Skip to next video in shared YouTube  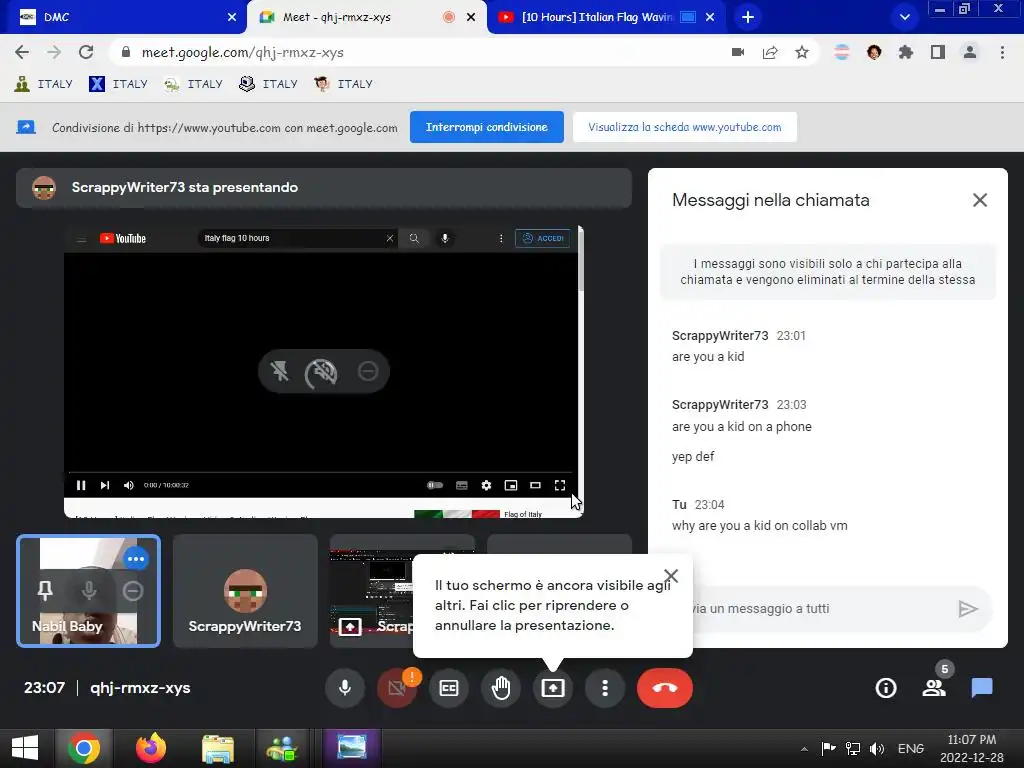click(x=104, y=485)
